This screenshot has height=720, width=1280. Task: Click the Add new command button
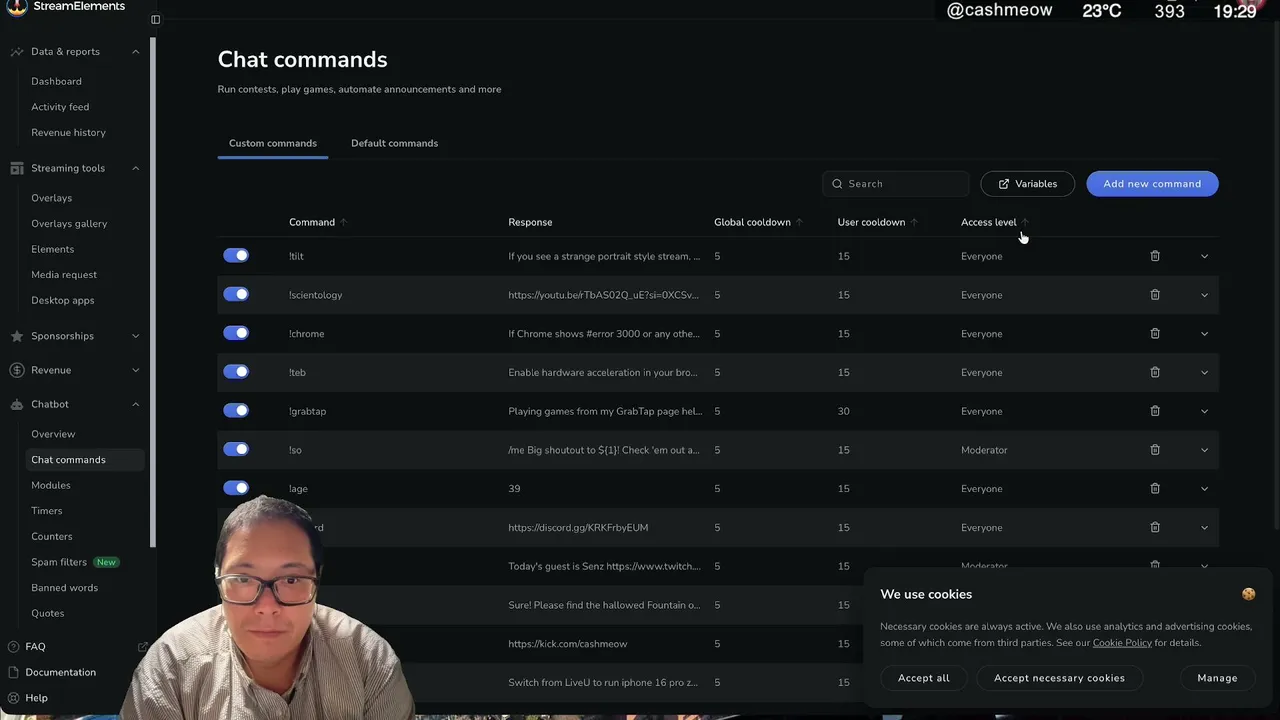(1152, 184)
